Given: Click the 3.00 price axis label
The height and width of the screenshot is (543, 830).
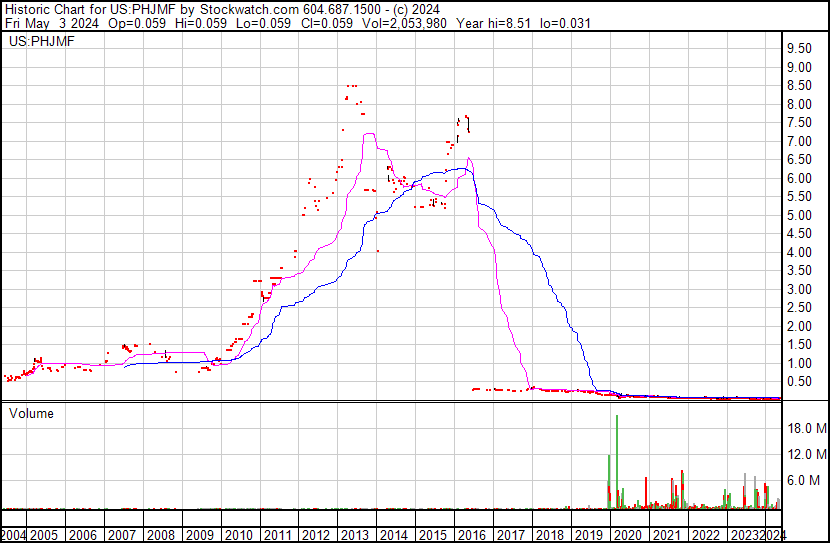Looking at the screenshot, I should (799, 289).
